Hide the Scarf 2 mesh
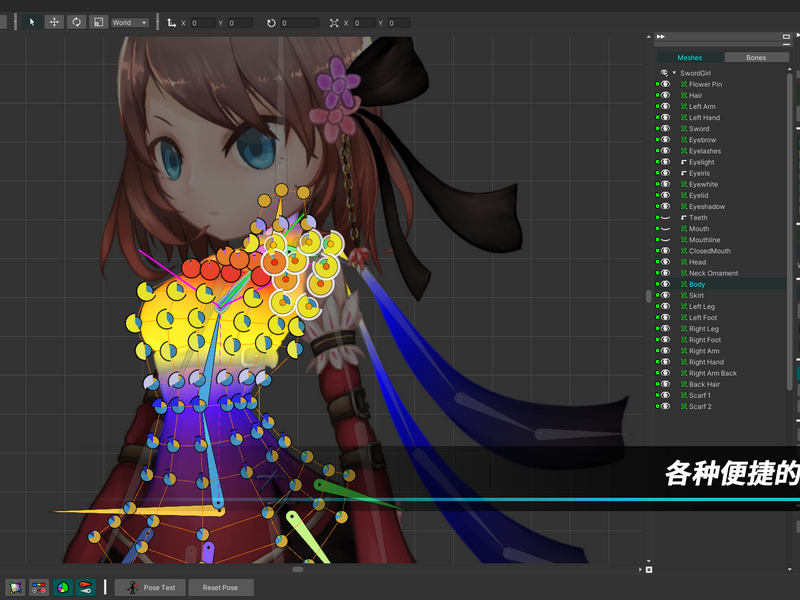Screen dimensions: 800x600 pos(665,407)
